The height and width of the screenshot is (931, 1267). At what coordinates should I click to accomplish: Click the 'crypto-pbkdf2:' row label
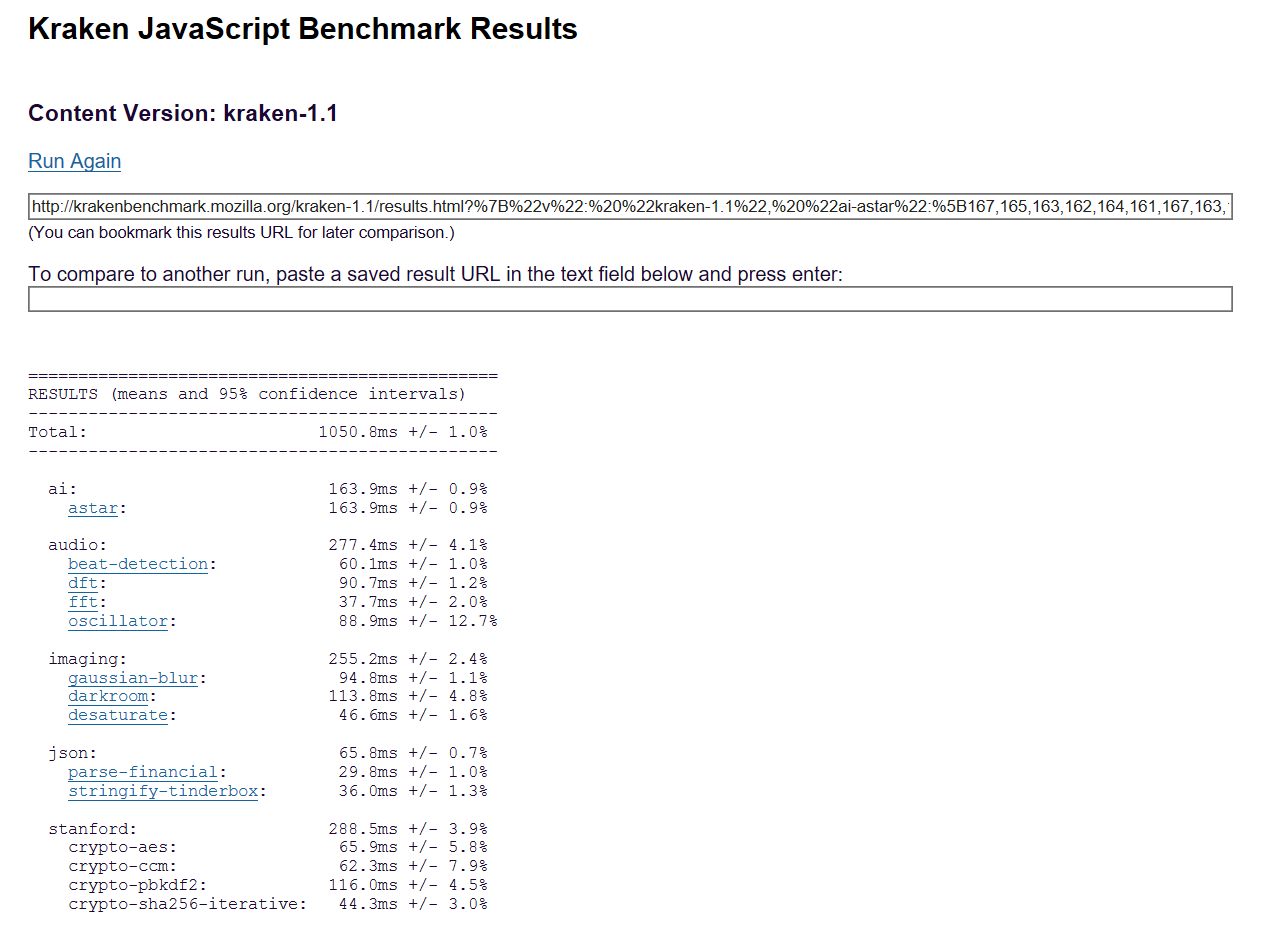[x=138, y=885]
